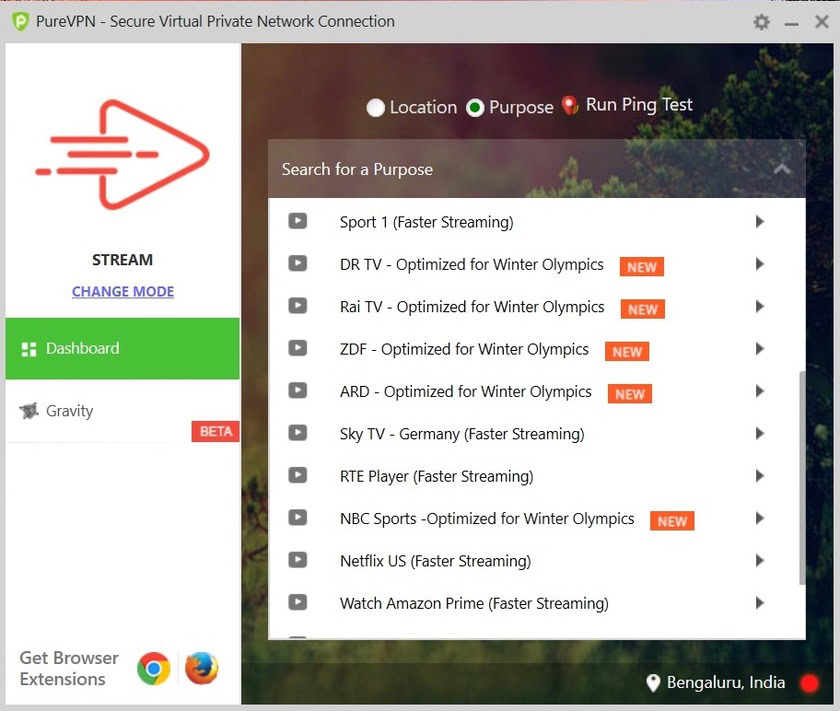Click Get Browser Extensions text
Viewport: 840px width, 711px height.
tap(69, 668)
